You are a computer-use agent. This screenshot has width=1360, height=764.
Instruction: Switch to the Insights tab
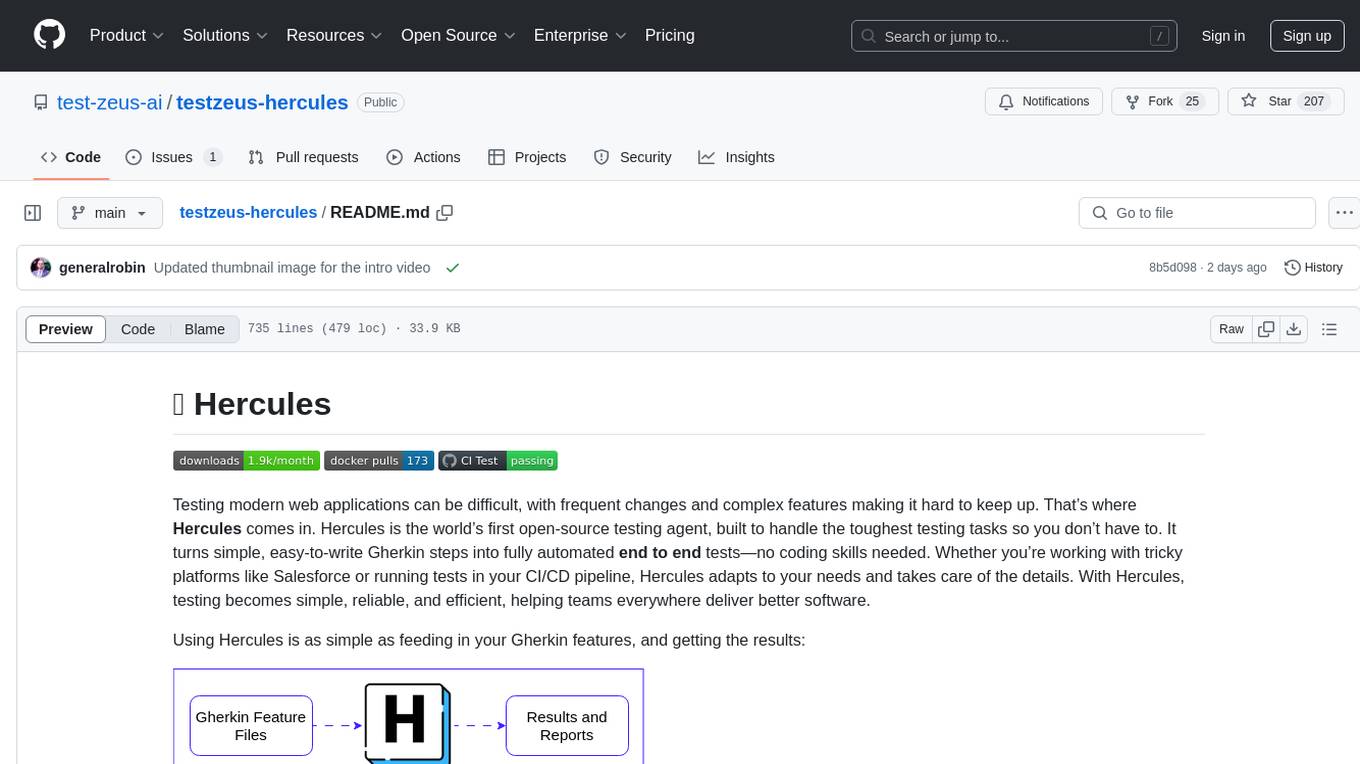click(736, 157)
